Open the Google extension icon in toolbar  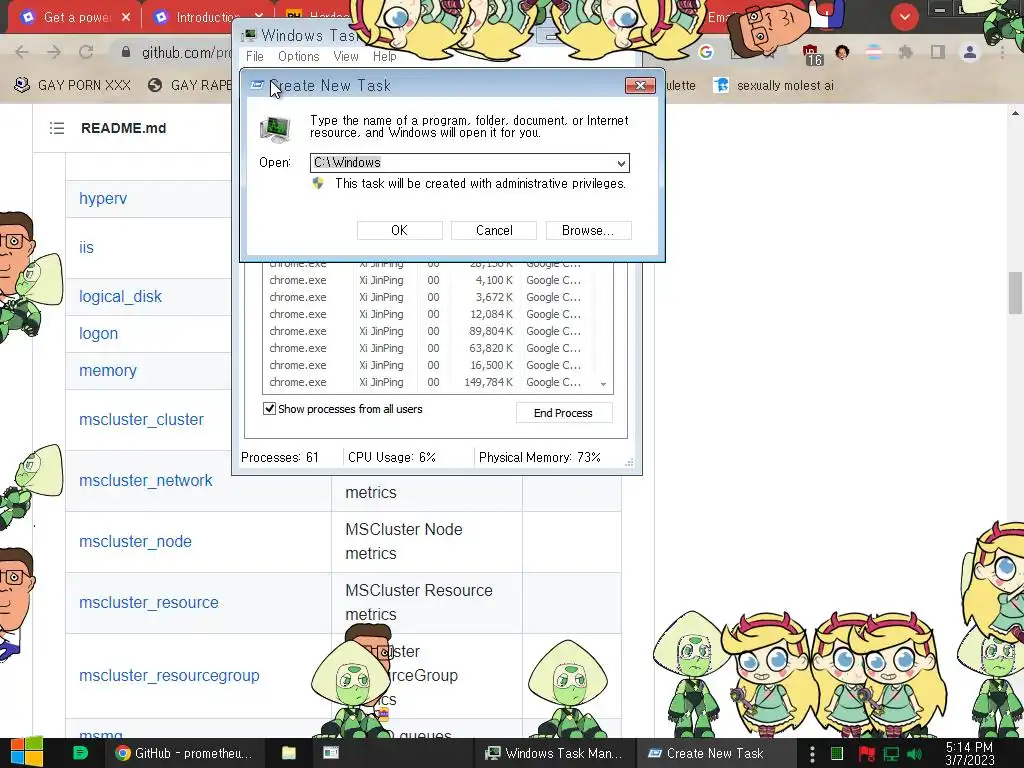[x=705, y=52]
